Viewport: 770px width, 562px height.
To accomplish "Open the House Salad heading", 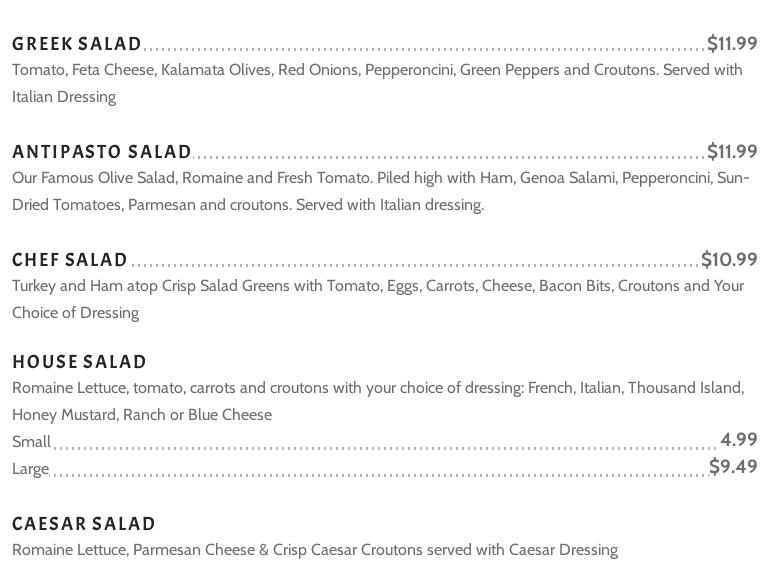I will (80, 362).
